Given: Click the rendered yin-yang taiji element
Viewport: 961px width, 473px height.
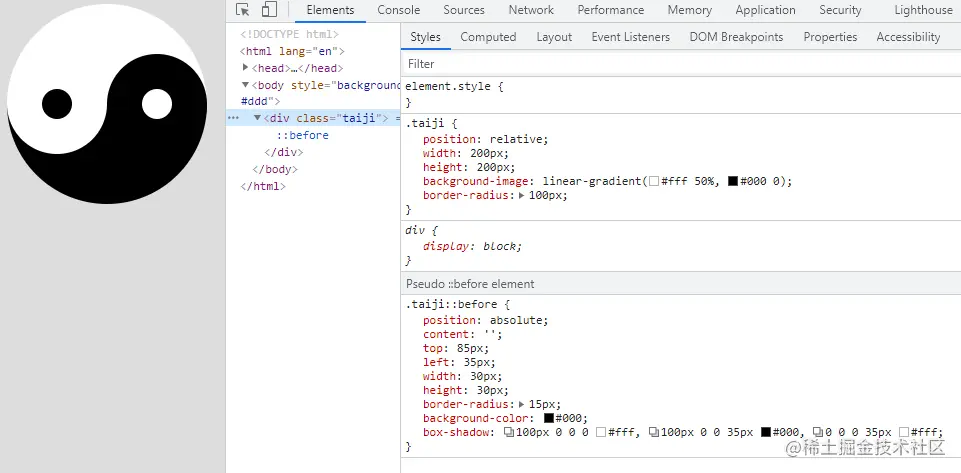Looking at the screenshot, I should coord(107,104).
